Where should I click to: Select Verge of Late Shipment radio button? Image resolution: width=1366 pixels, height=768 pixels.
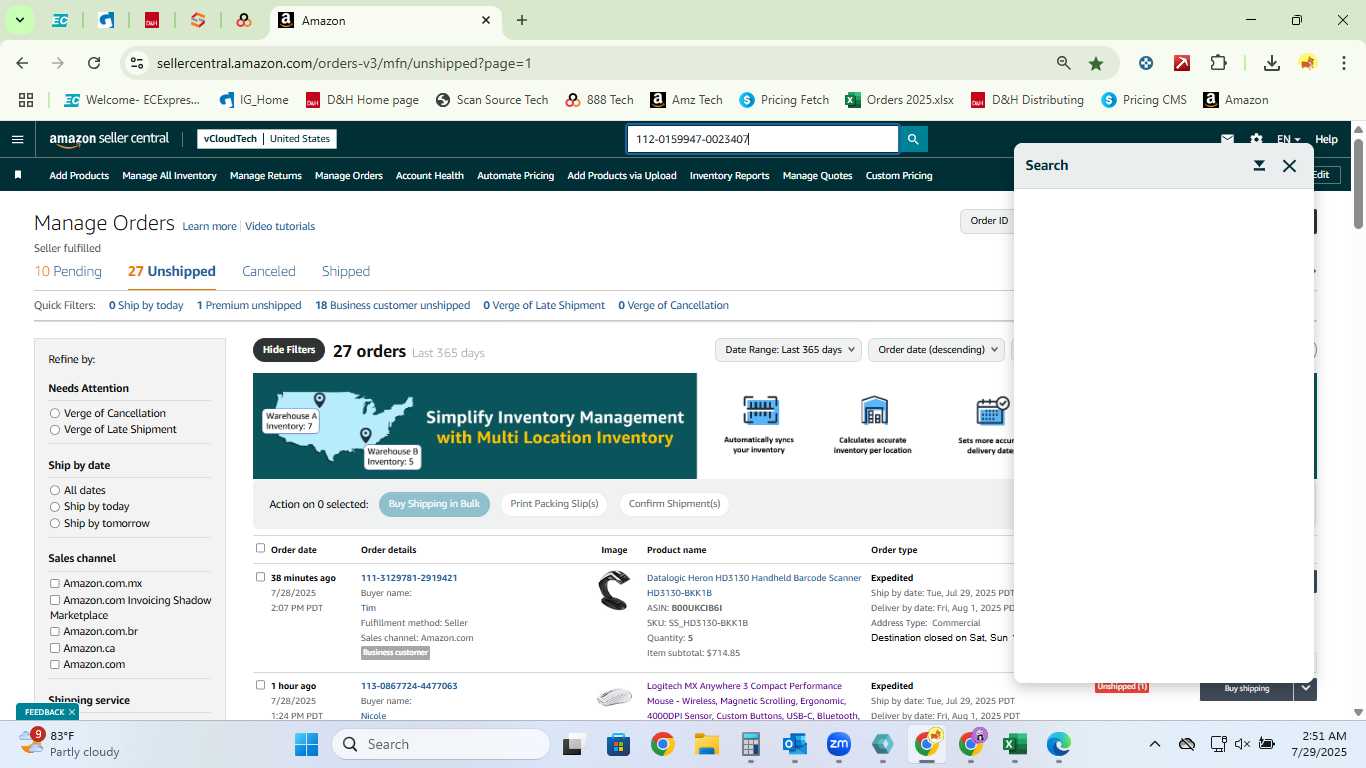point(55,429)
